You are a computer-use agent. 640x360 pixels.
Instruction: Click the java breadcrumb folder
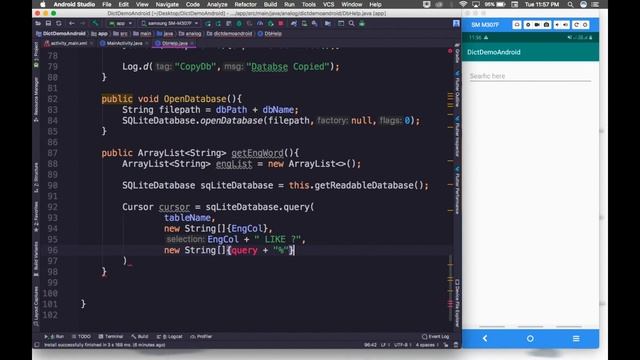pyautogui.click(x=165, y=33)
